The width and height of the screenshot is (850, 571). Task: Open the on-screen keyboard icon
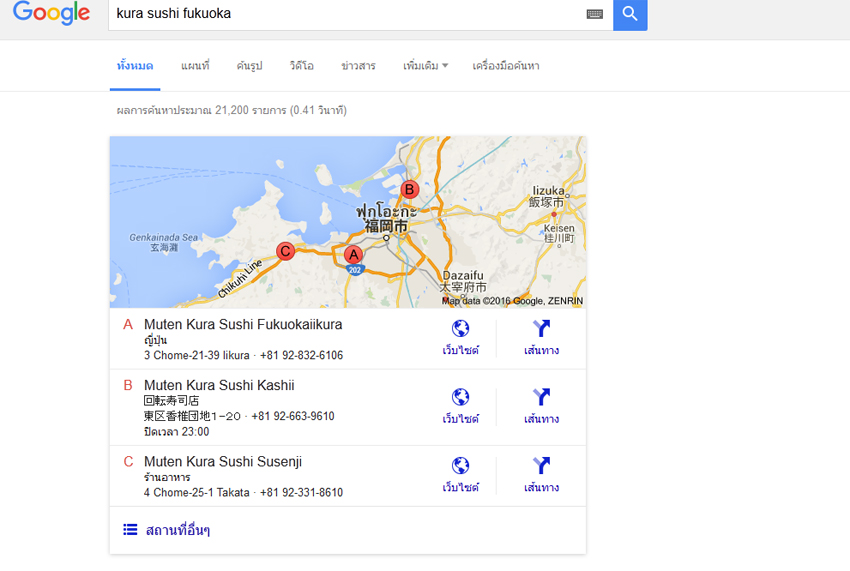594,14
